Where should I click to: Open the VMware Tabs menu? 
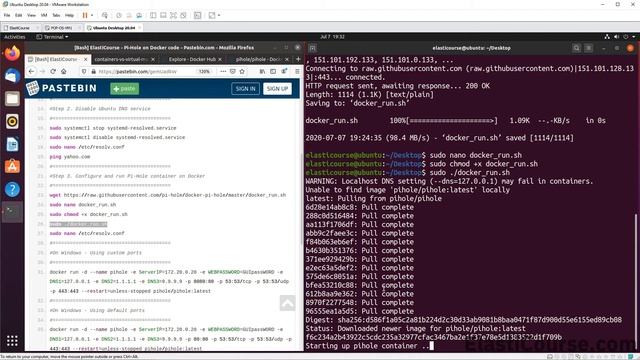pyautogui.click(x=56, y=15)
